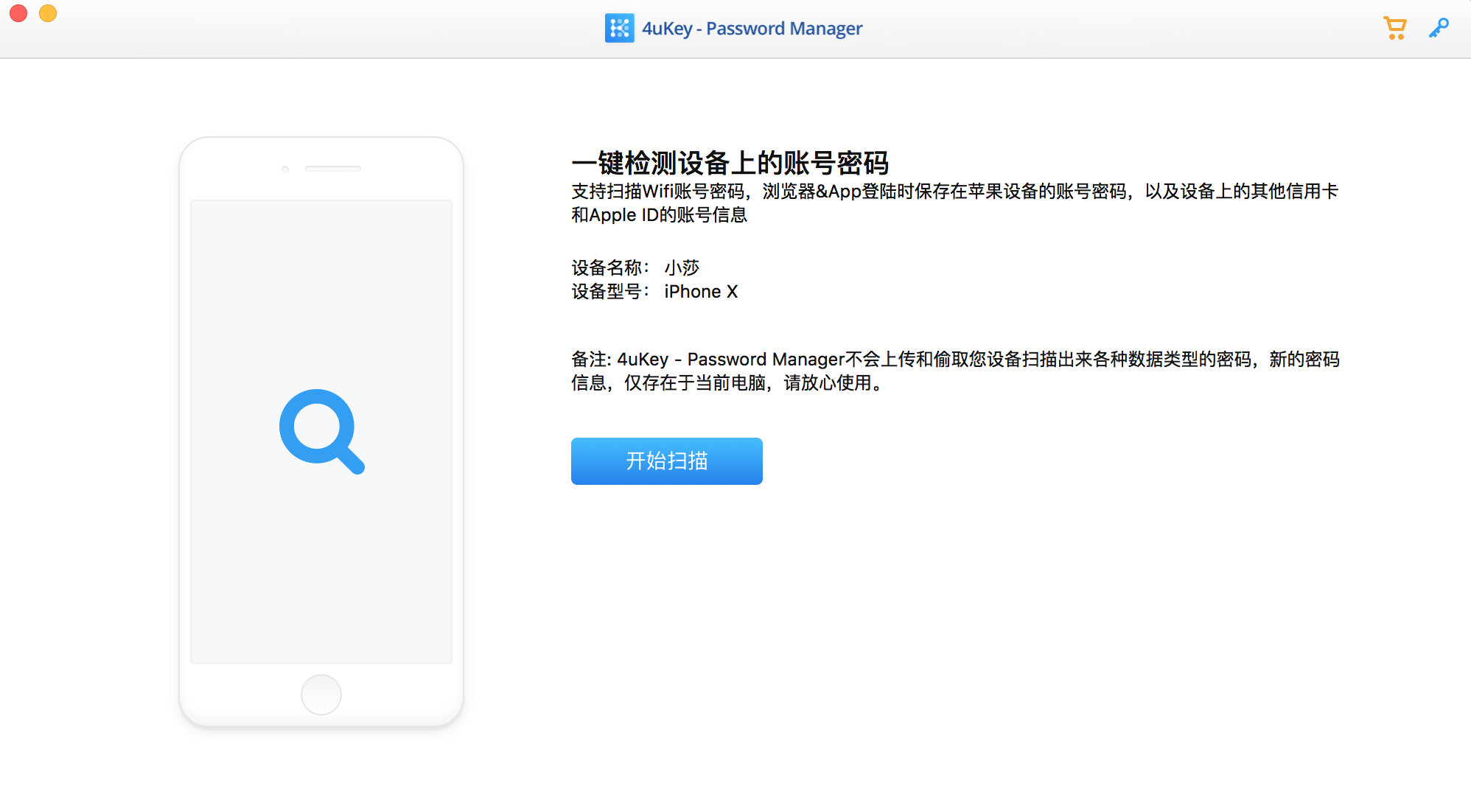The image size is (1471, 812).
Task: Close the window with red button
Action: tap(18, 13)
